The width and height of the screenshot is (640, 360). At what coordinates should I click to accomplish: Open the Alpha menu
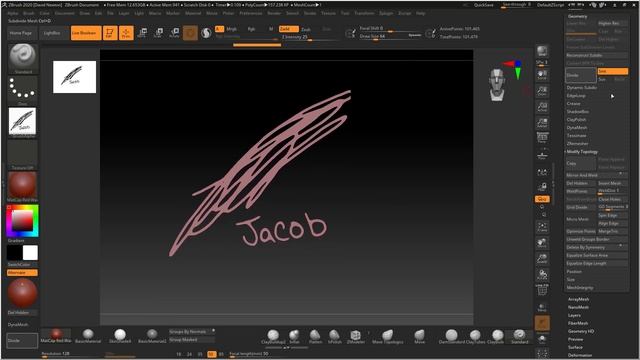click(13, 13)
